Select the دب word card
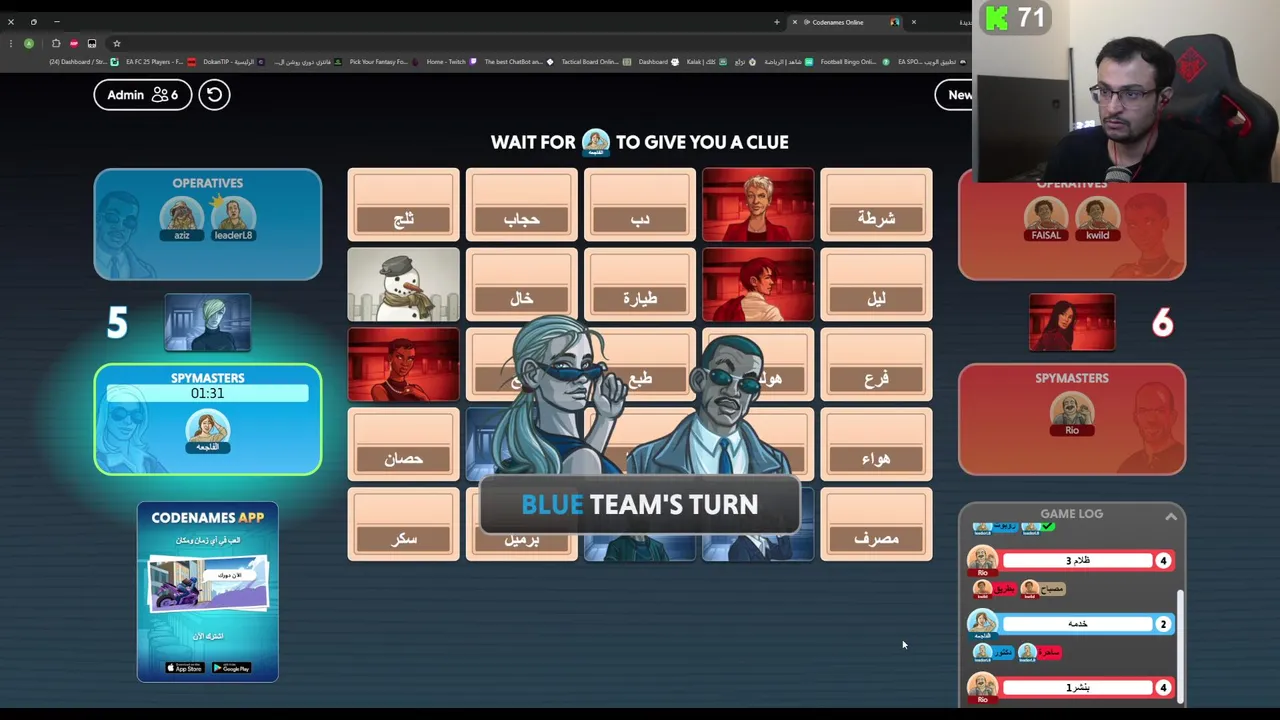 (639, 205)
